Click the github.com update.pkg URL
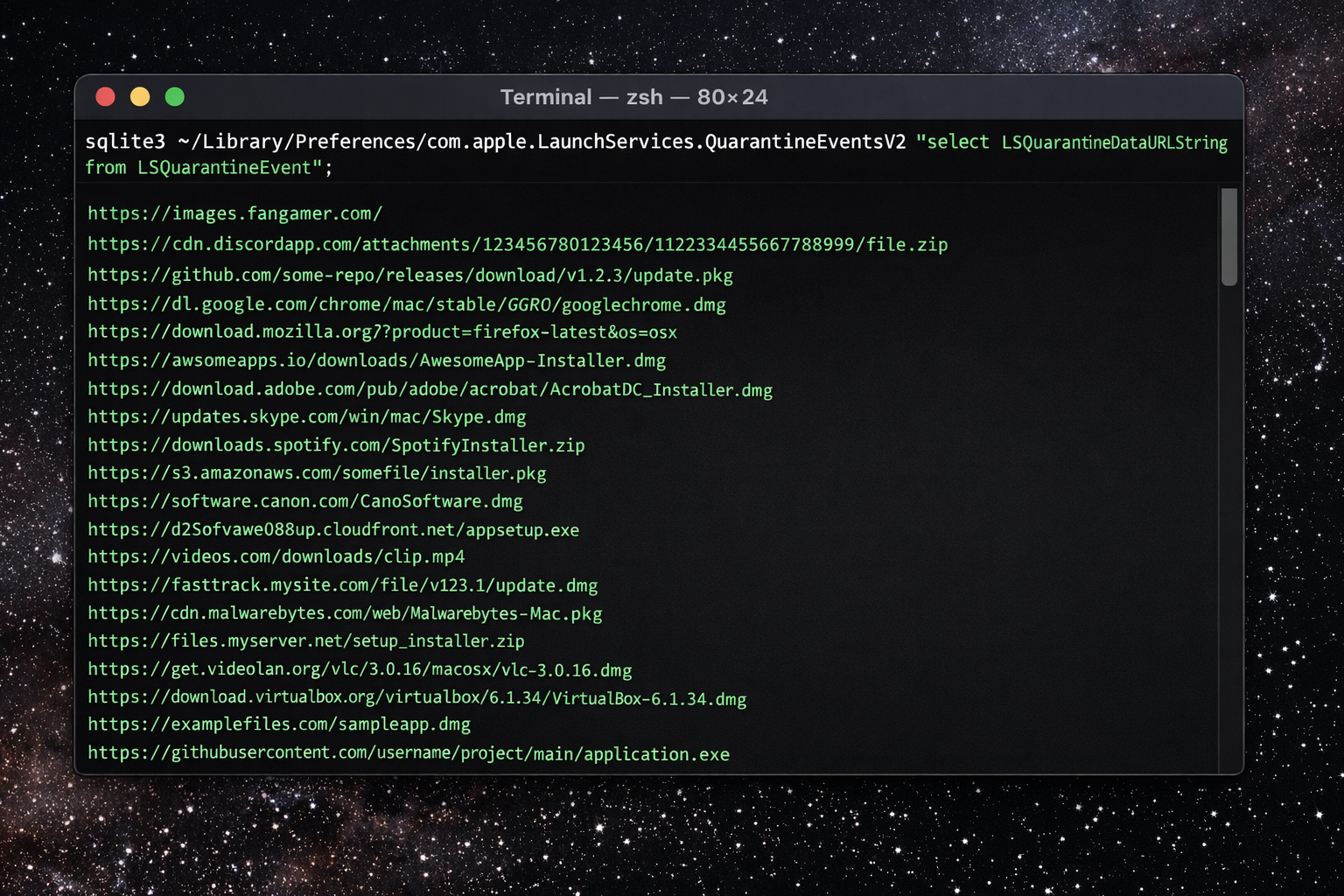Screen dimensions: 1344x896 409,276
